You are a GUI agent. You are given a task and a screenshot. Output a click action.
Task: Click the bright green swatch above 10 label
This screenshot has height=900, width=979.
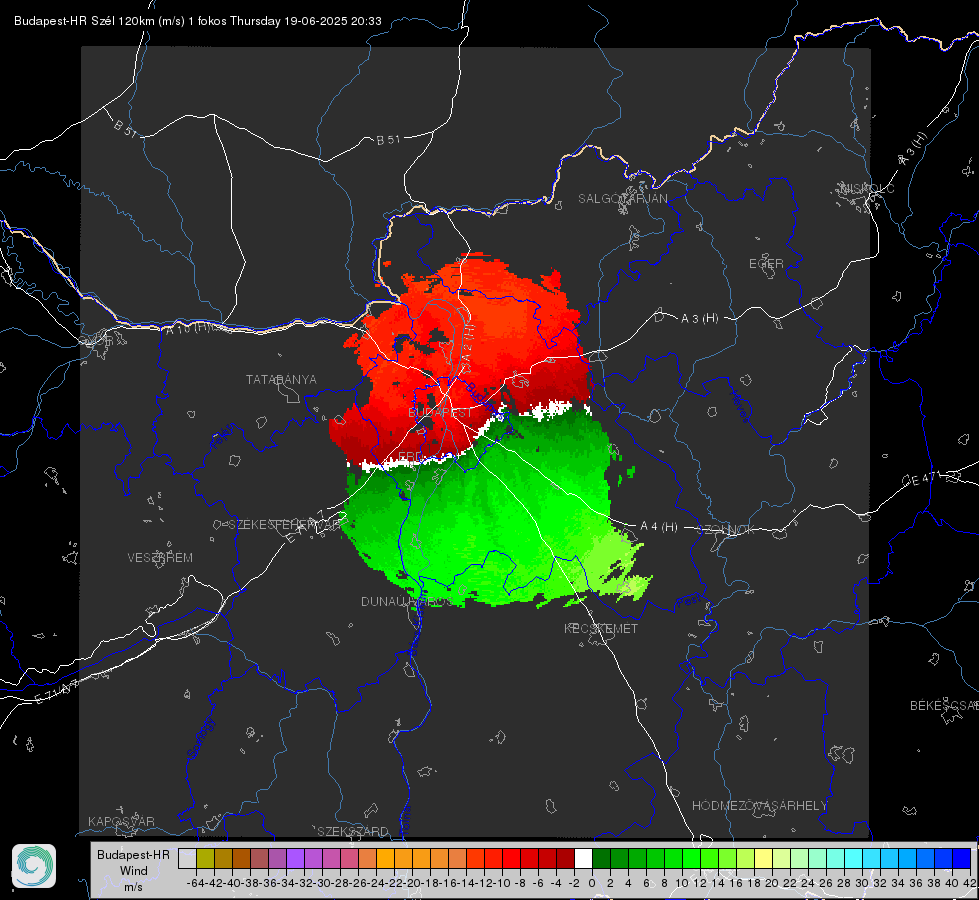[691, 858]
